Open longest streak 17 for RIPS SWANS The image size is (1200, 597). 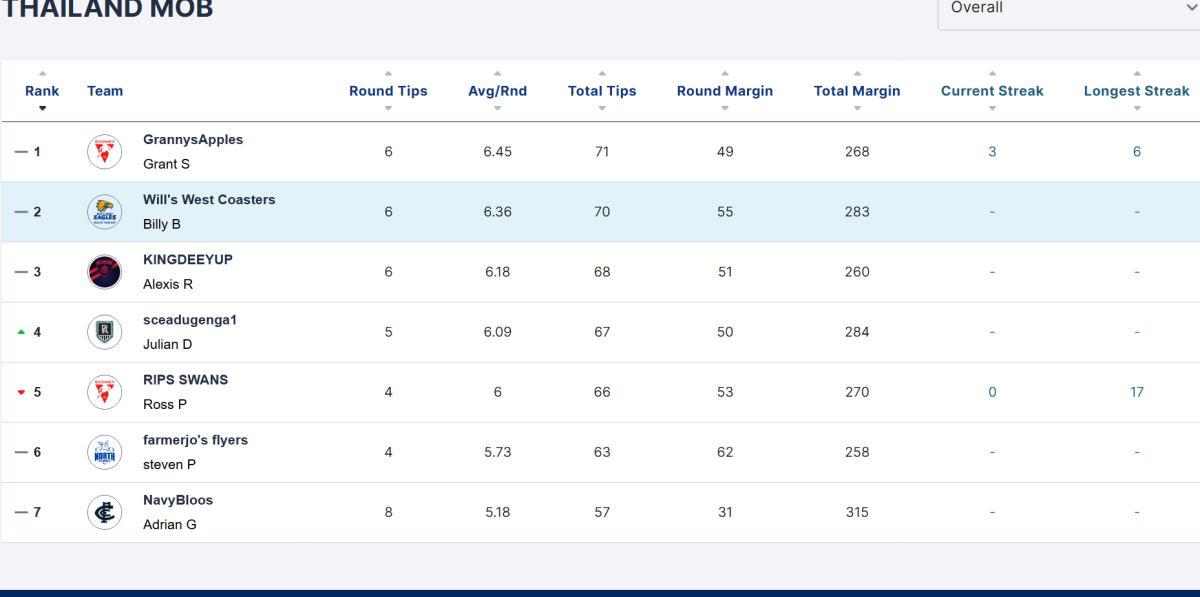point(1137,392)
